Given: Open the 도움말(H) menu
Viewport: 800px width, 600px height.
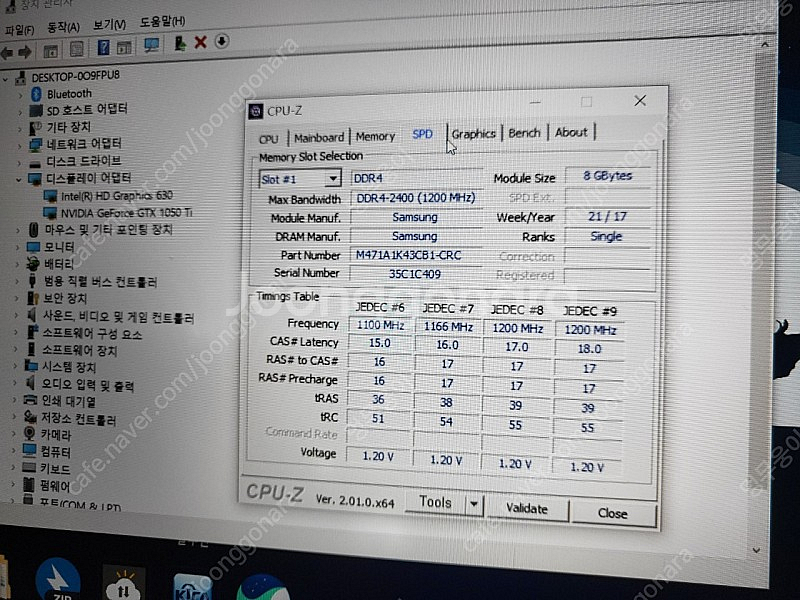Looking at the screenshot, I should (x=162, y=22).
